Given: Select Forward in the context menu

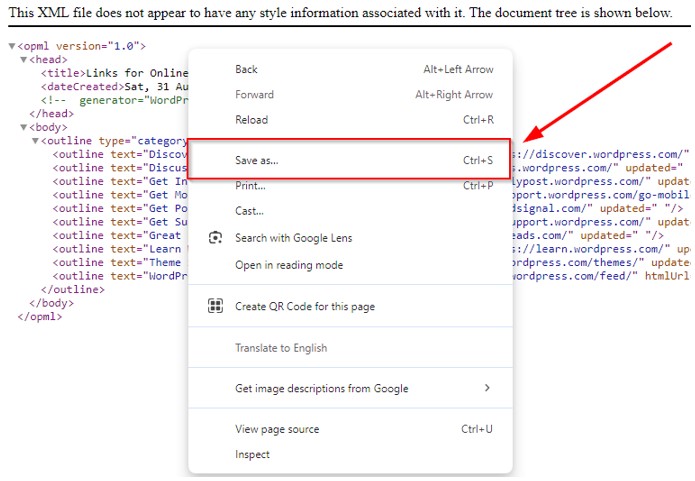Looking at the screenshot, I should point(254,95).
